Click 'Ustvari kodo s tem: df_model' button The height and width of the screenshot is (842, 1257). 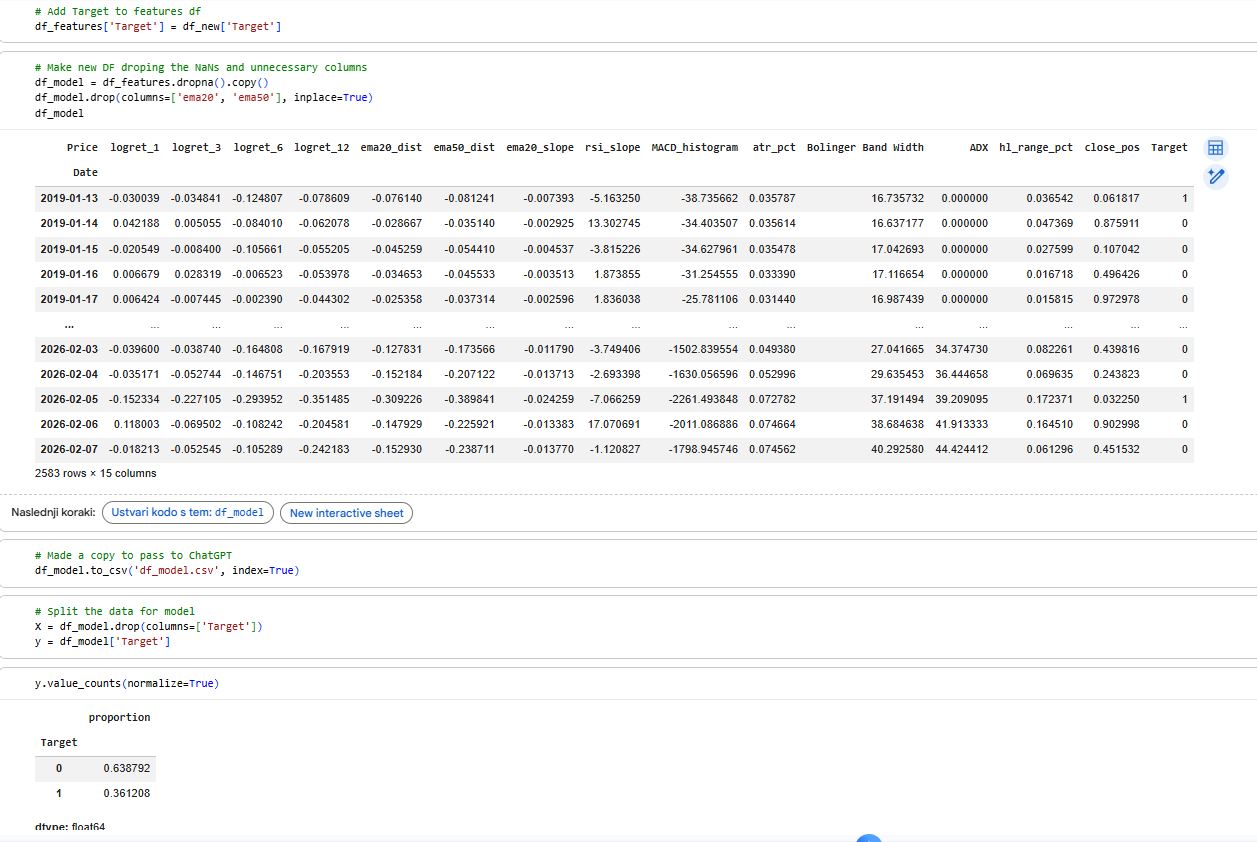pyautogui.click(x=187, y=513)
